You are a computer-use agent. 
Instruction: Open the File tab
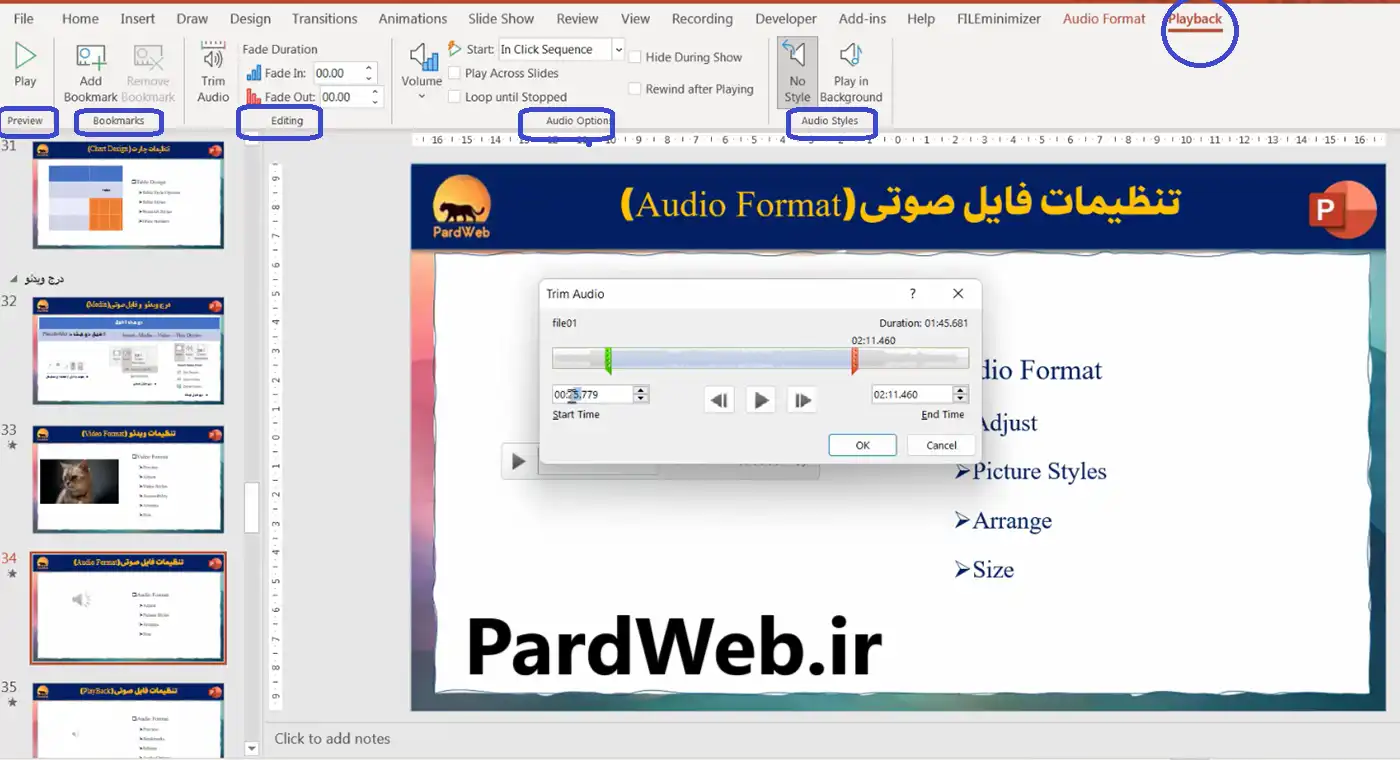point(23,19)
